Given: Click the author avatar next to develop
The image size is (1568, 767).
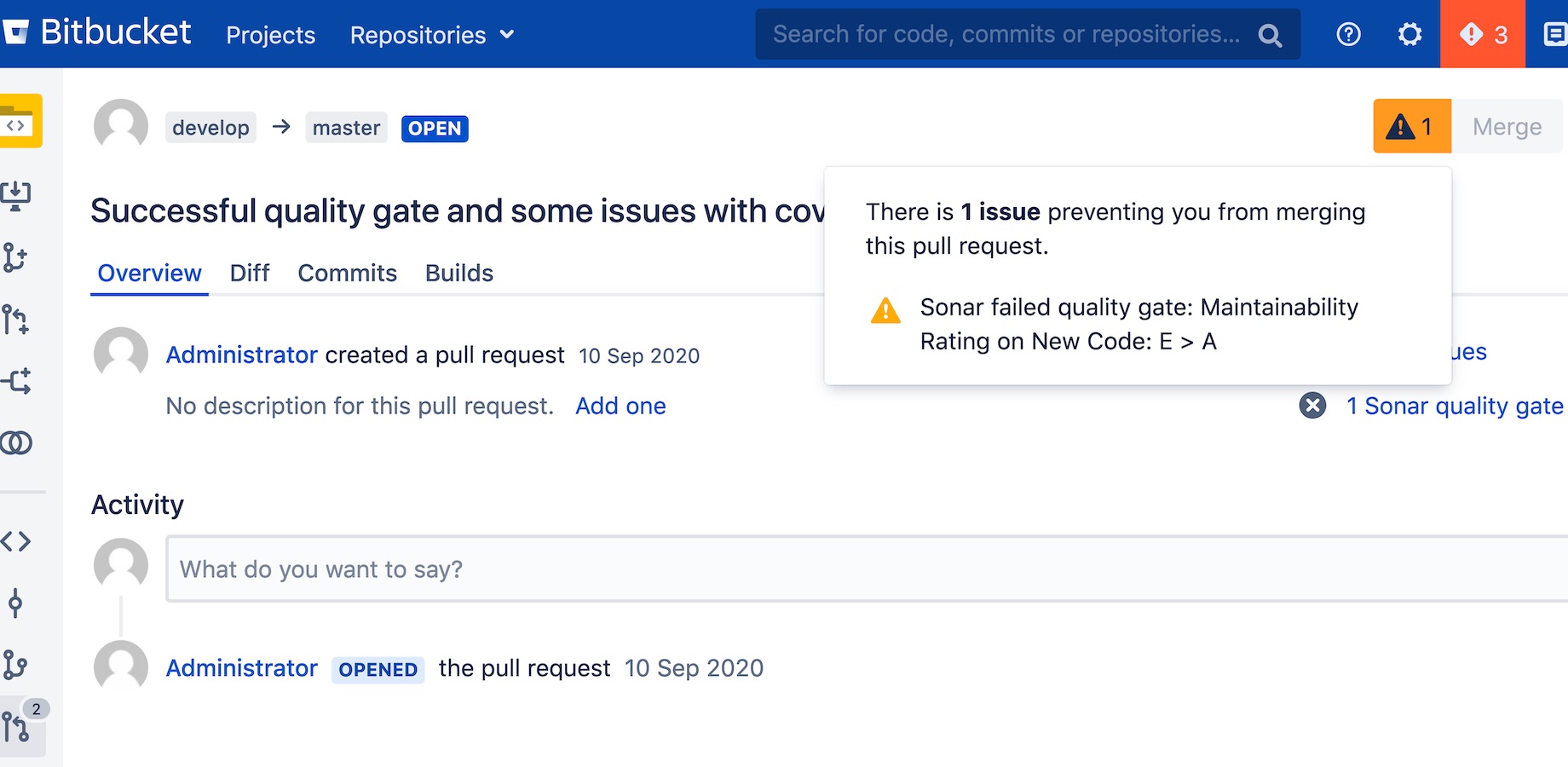Looking at the screenshot, I should click(121, 126).
